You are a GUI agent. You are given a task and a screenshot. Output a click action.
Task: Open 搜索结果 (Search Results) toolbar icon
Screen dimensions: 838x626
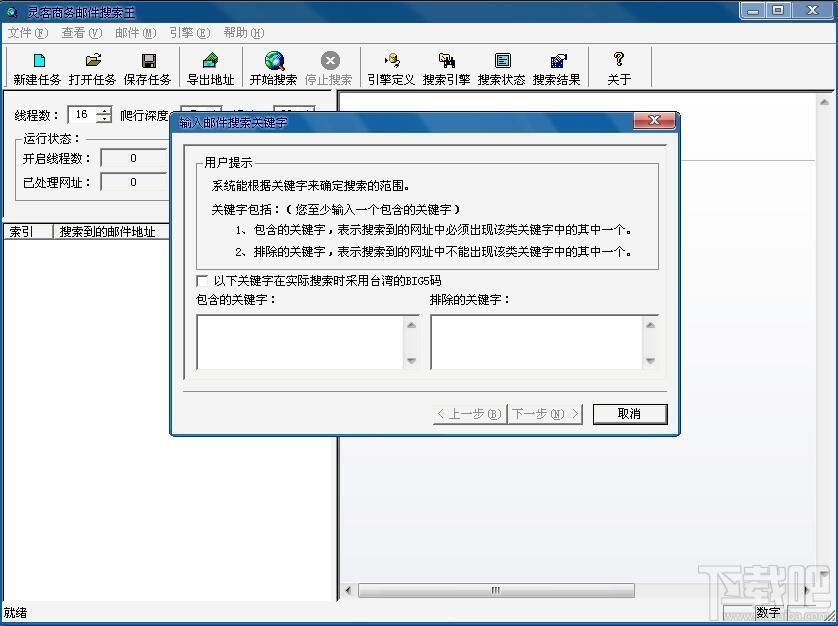pyautogui.click(x=557, y=68)
